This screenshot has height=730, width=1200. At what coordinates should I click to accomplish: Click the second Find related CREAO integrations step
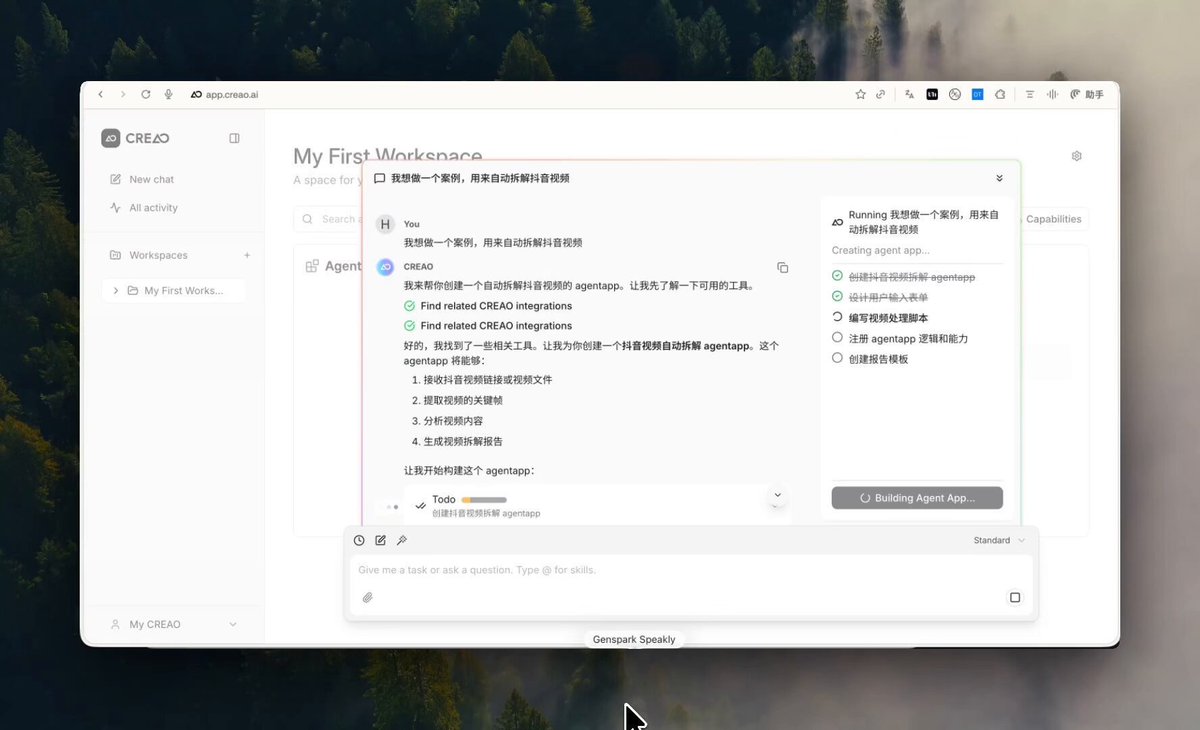[x=488, y=326]
